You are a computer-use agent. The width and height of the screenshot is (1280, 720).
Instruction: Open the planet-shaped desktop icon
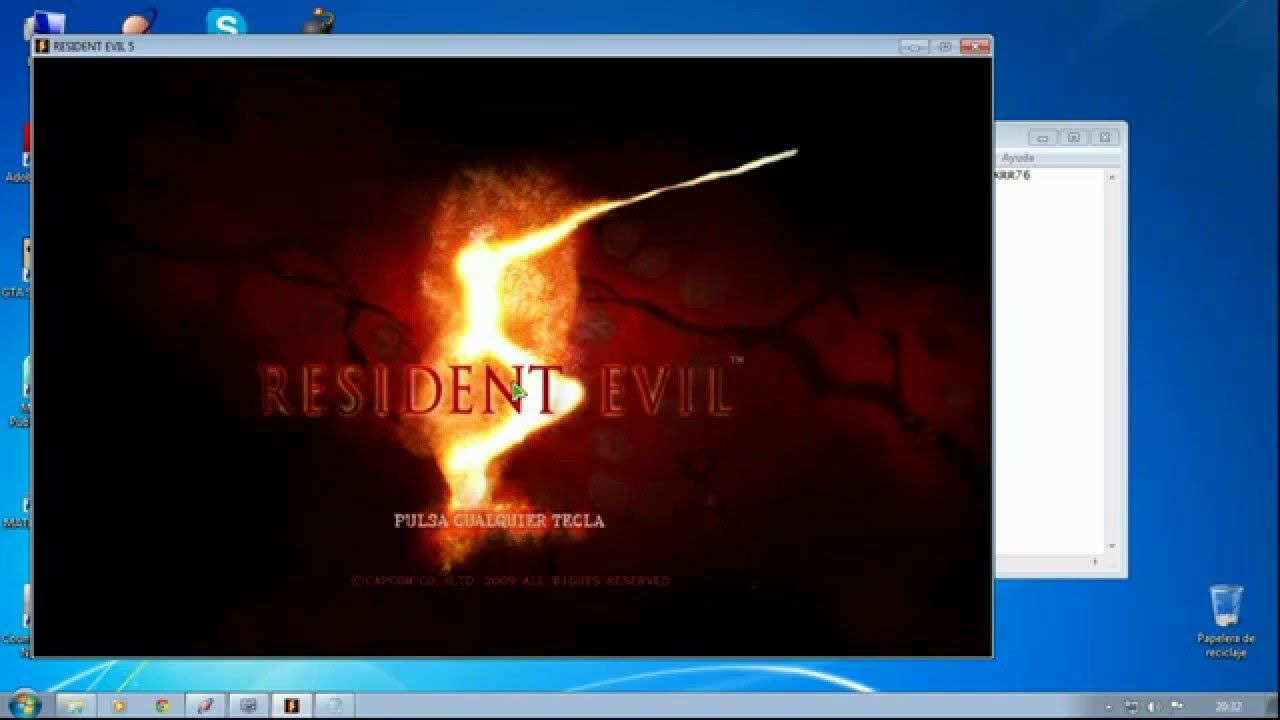pyautogui.click(x=138, y=22)
